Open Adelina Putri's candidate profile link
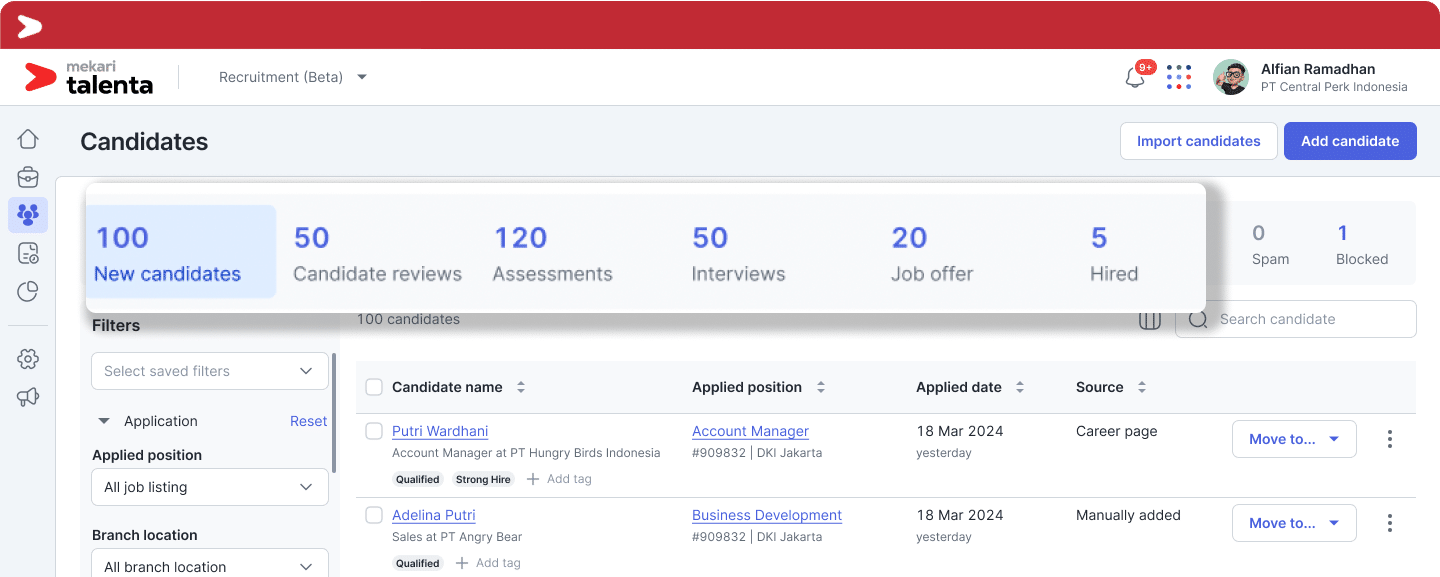 pos(434,515)
